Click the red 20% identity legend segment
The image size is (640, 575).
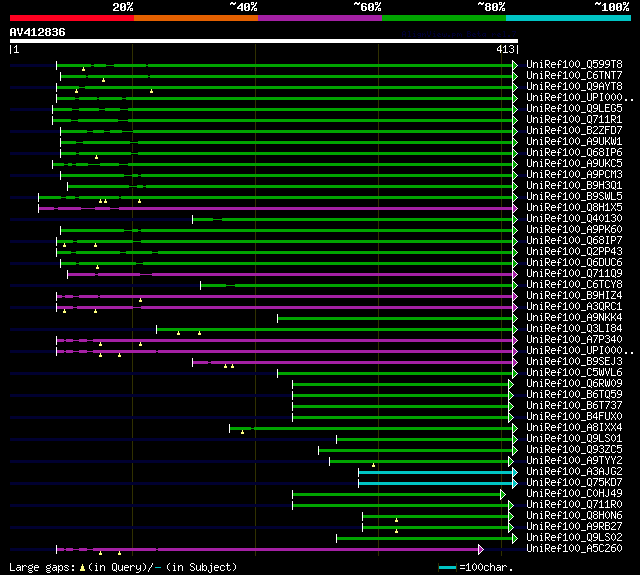point(72,18)
